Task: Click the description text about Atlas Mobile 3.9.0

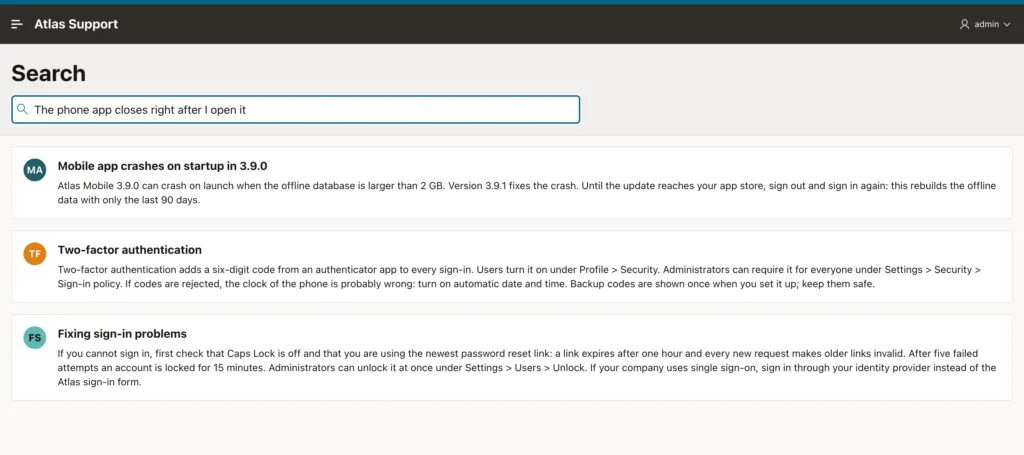Action: click(x=526, y=193)
